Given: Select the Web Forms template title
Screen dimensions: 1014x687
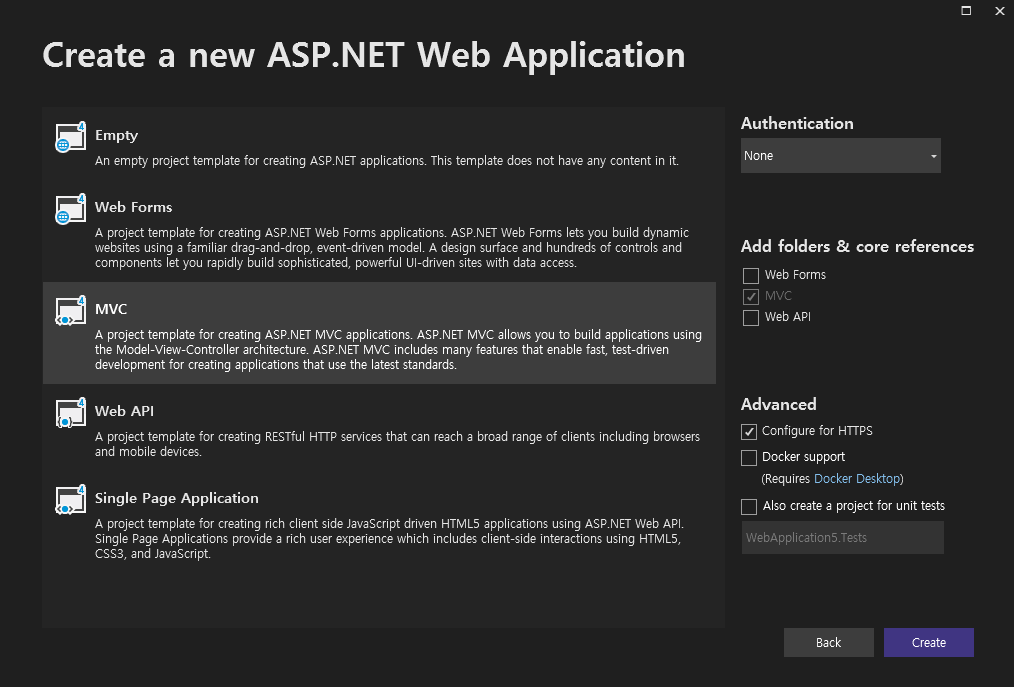Looking at the screenshot, I should (133, 207).
